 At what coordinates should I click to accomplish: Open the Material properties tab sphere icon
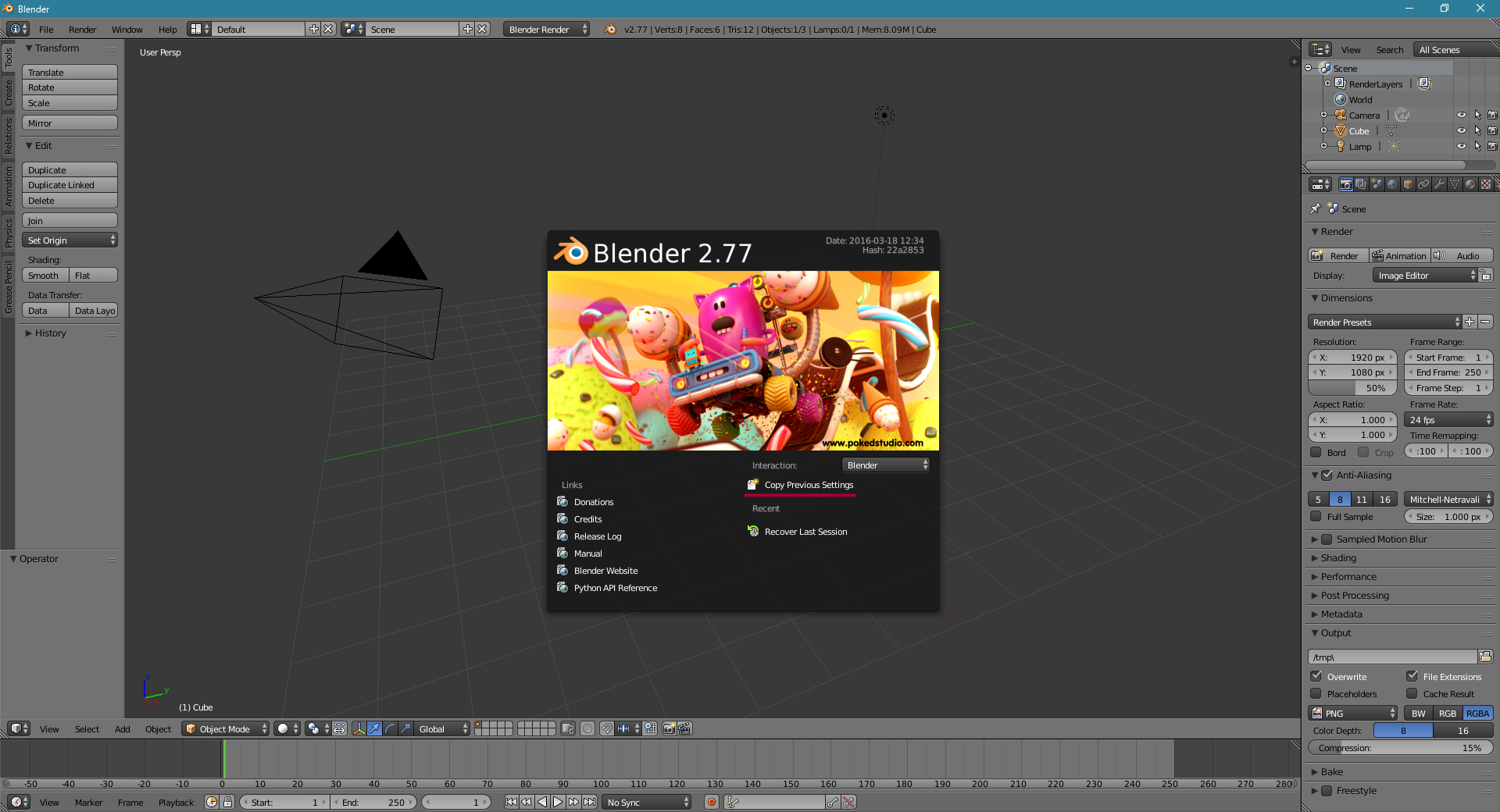pyautogui.click(x=1470, y=184)
